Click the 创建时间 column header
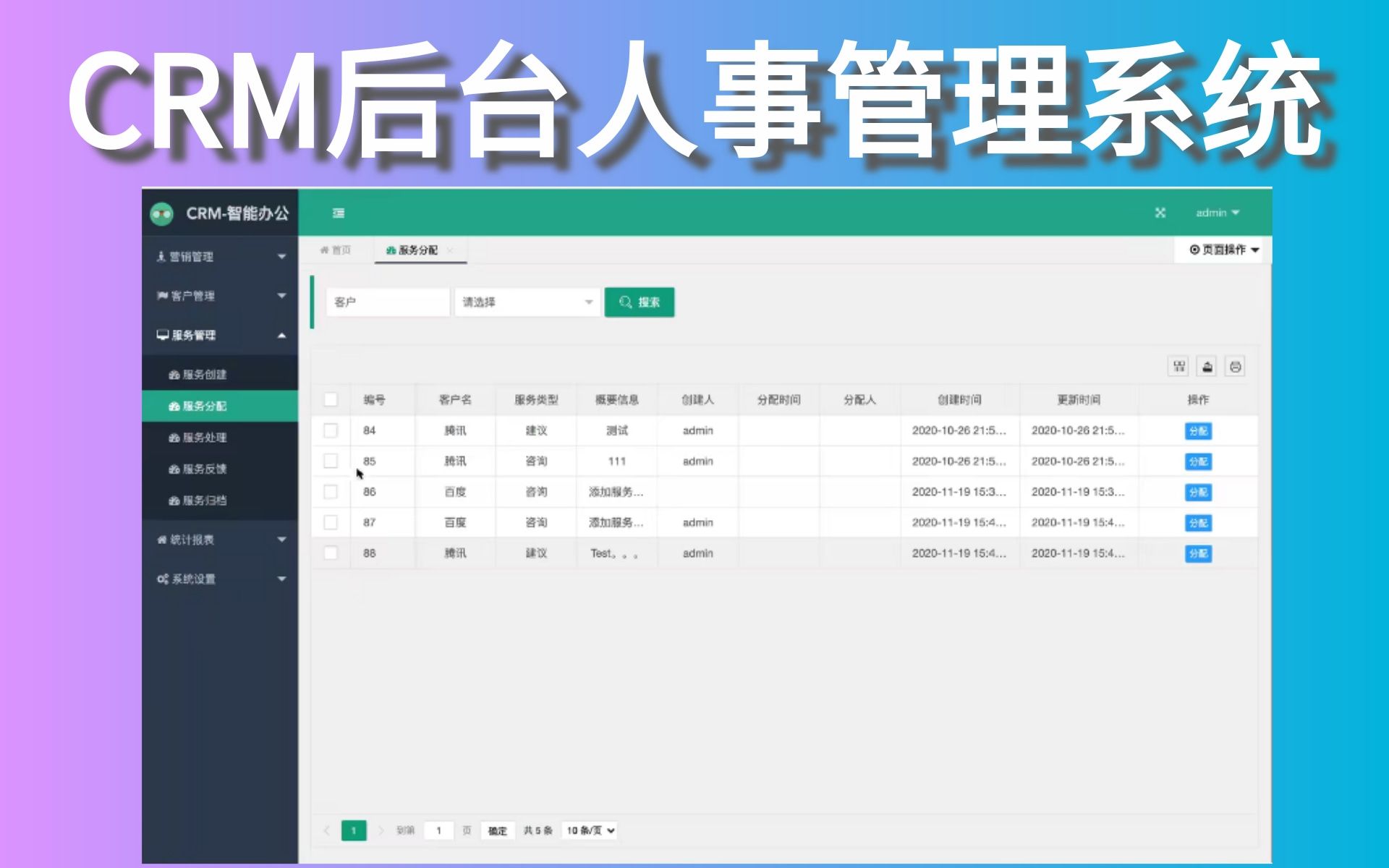Image resolution: width=1389 pixels, height=868 pixels. 959,399
